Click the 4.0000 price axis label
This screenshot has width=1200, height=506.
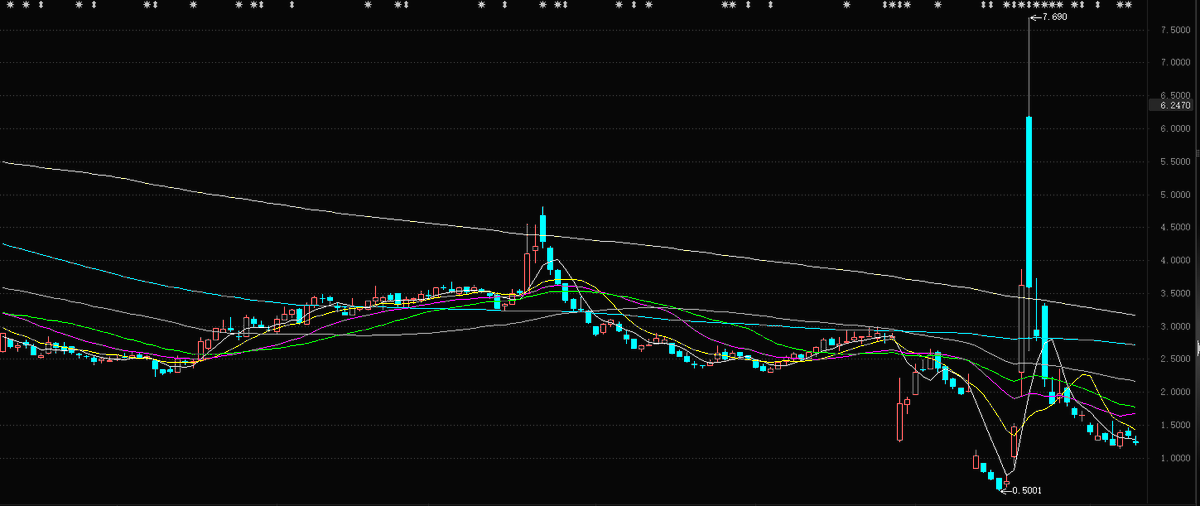click(x=1175, y=261)
